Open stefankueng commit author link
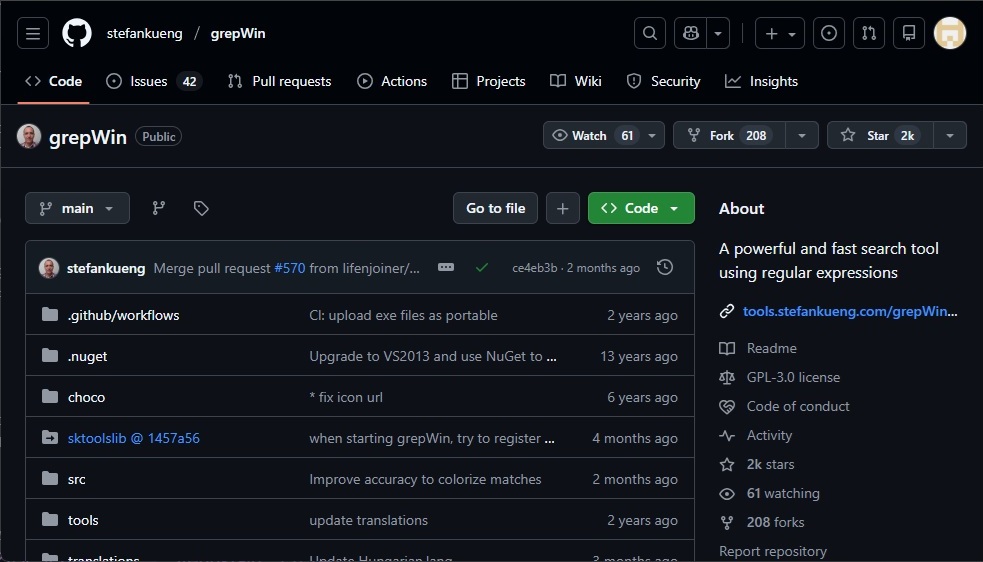 106,268
